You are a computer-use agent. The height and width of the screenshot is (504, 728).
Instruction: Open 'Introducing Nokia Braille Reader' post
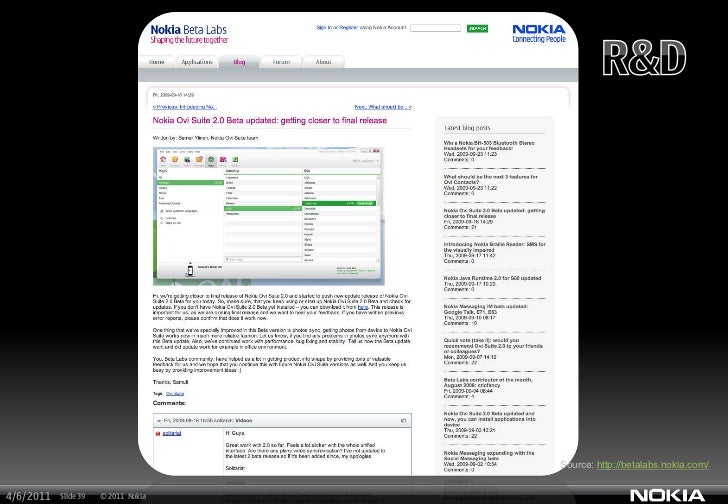(494, 247)
